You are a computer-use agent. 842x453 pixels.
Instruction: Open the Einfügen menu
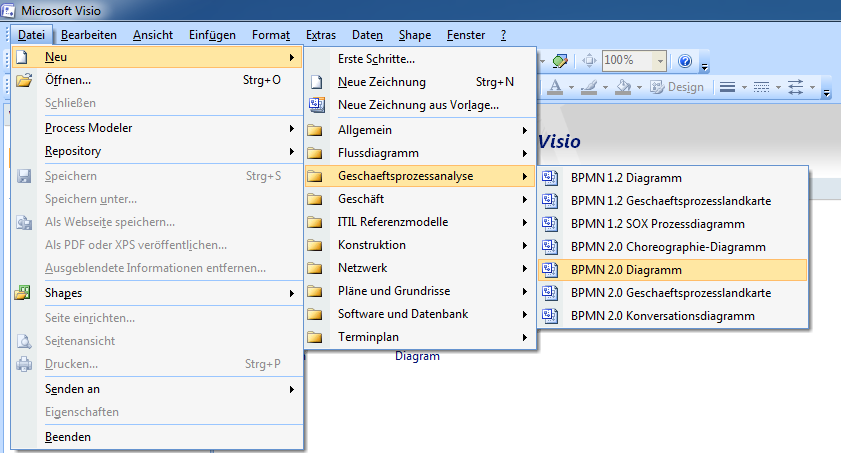click(x=212, y=35)
